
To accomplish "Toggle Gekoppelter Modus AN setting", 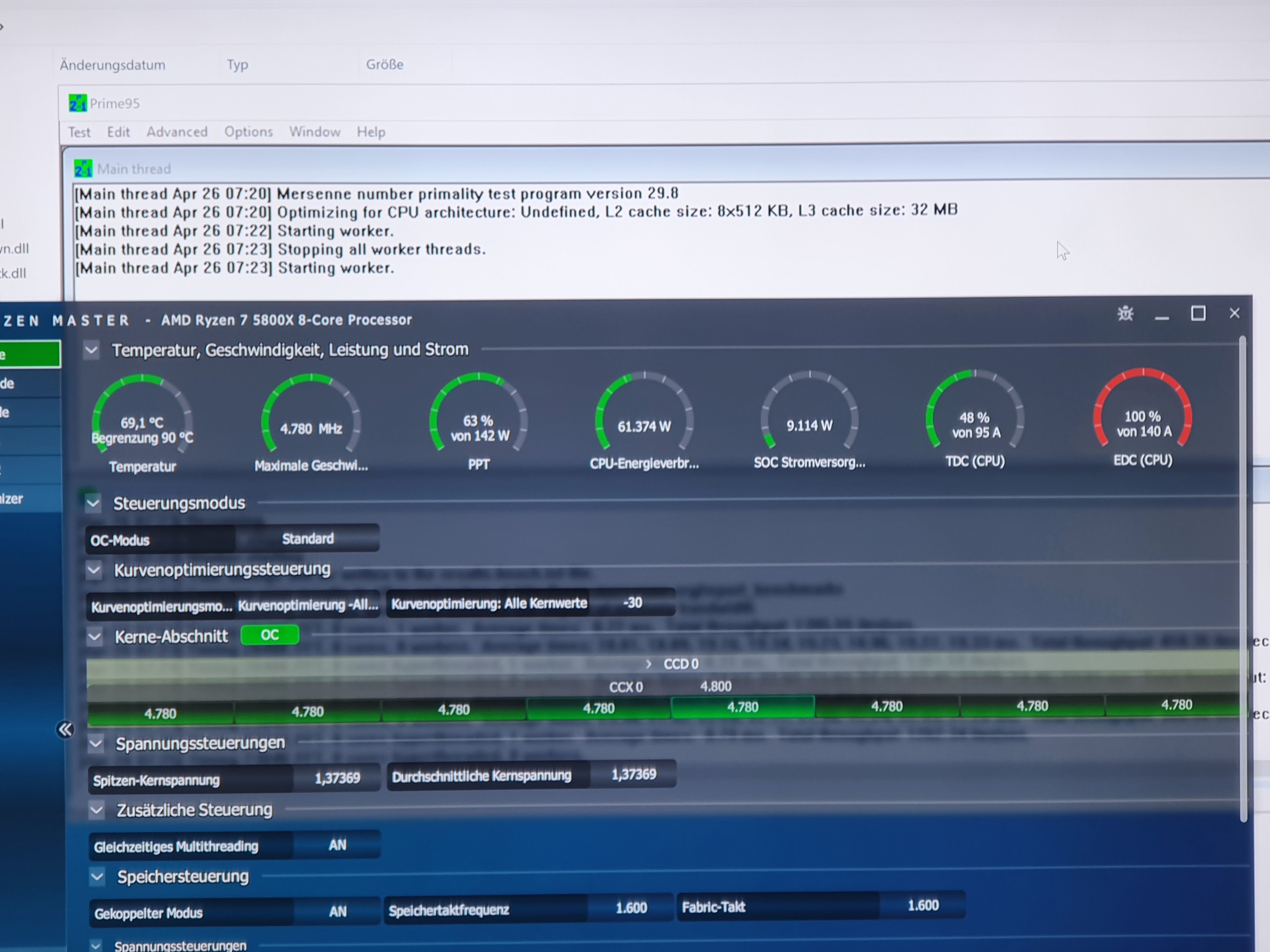I will click(338, 911).
